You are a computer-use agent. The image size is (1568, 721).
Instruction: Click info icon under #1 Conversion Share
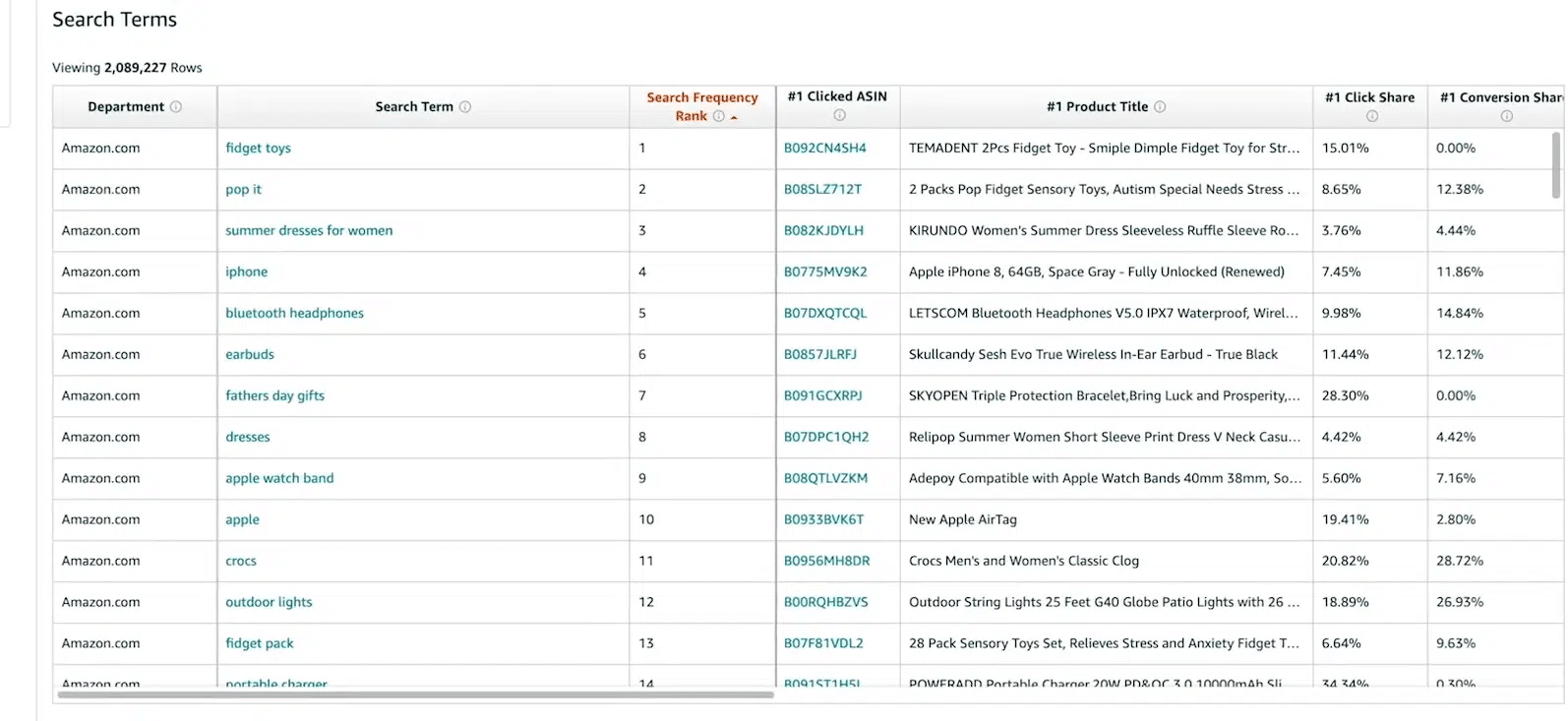(1506, 116)
